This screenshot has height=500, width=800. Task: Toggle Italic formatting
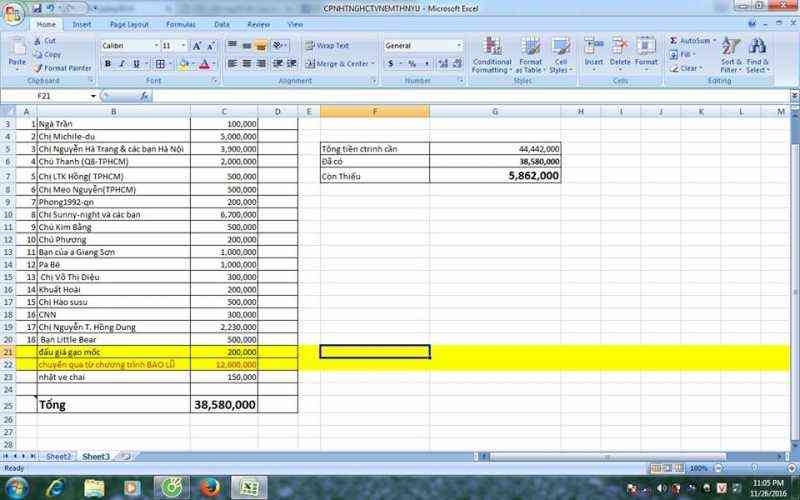pyautogui.click(x=122, y=64)
